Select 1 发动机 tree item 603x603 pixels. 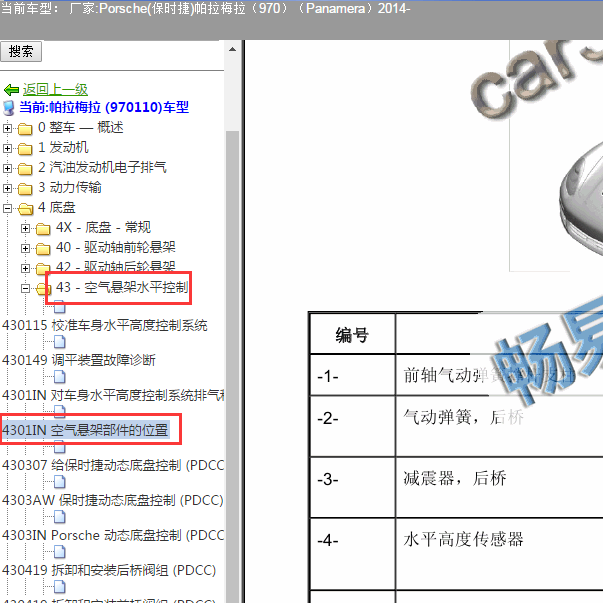63,147
